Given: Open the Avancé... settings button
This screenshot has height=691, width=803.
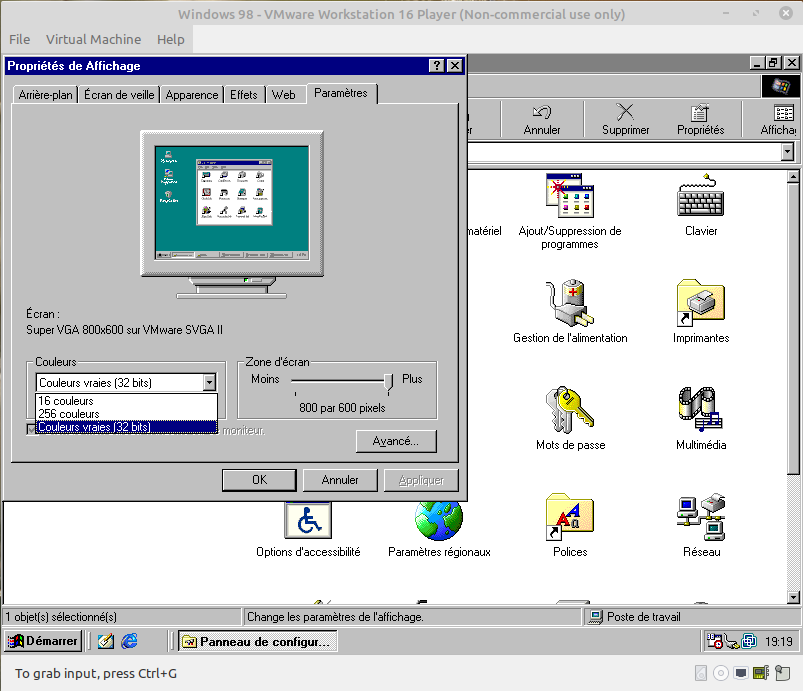Looking at the screenshot, I should pos(396,441).
